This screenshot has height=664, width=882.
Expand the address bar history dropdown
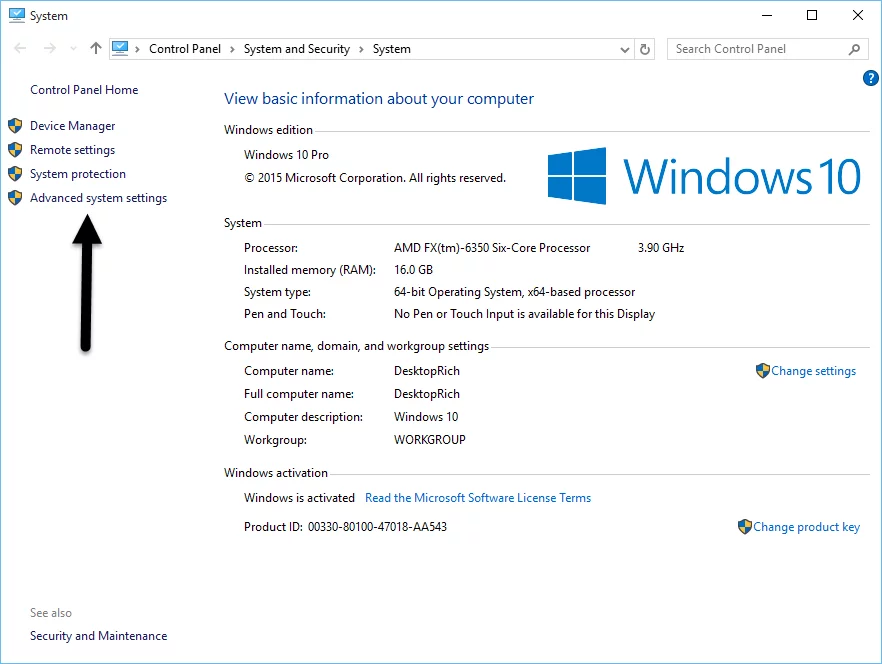click(x=624, y=49)
